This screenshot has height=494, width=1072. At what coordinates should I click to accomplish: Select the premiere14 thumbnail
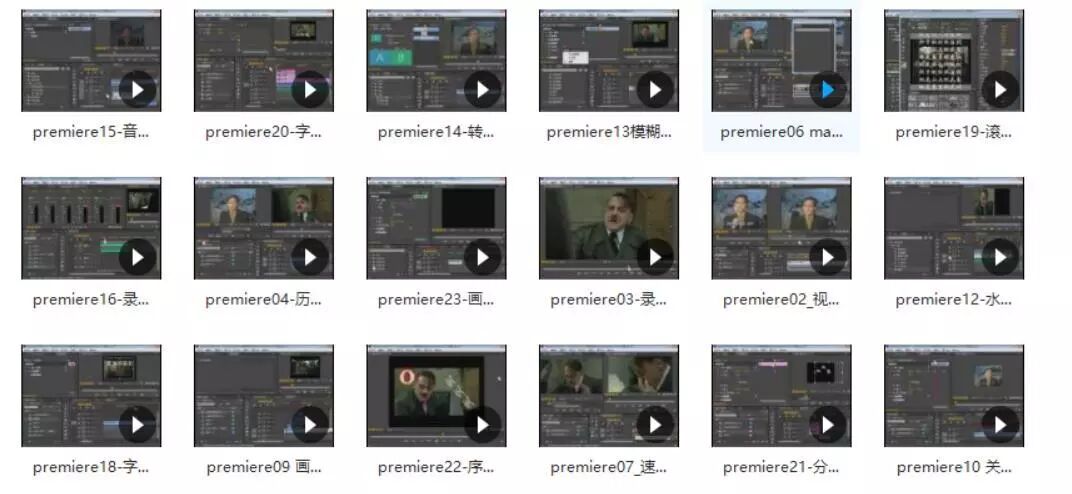(436, 60)
